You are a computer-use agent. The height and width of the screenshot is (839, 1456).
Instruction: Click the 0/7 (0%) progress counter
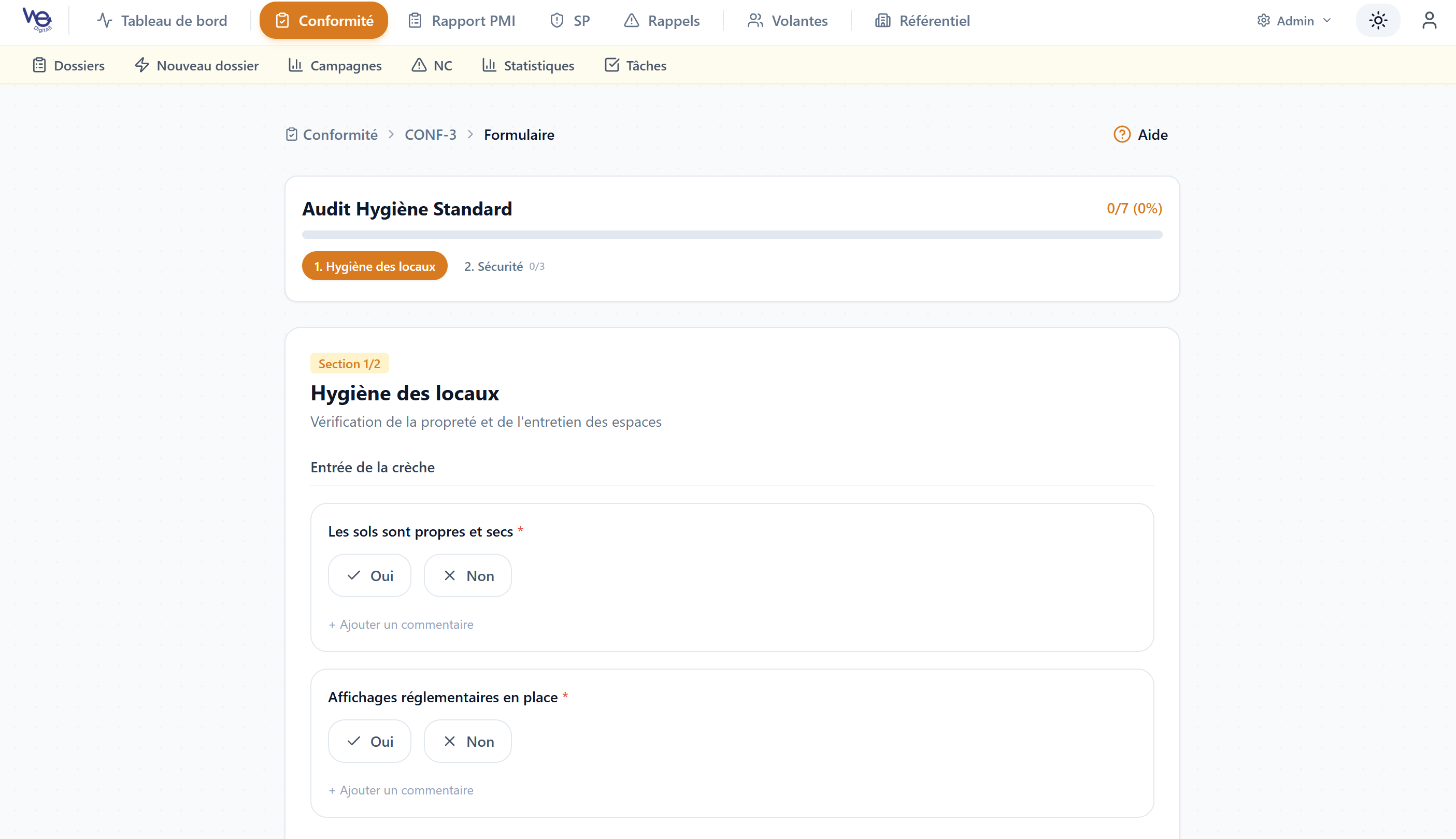pyautogui.click(x=1134, y=209)
